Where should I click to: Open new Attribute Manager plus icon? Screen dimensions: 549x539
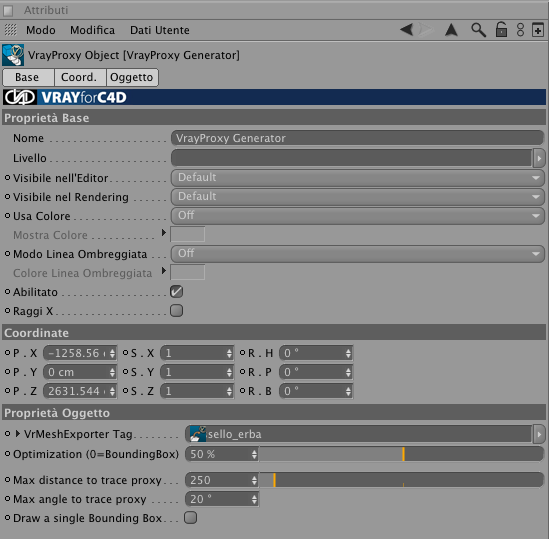pos(538,30)
